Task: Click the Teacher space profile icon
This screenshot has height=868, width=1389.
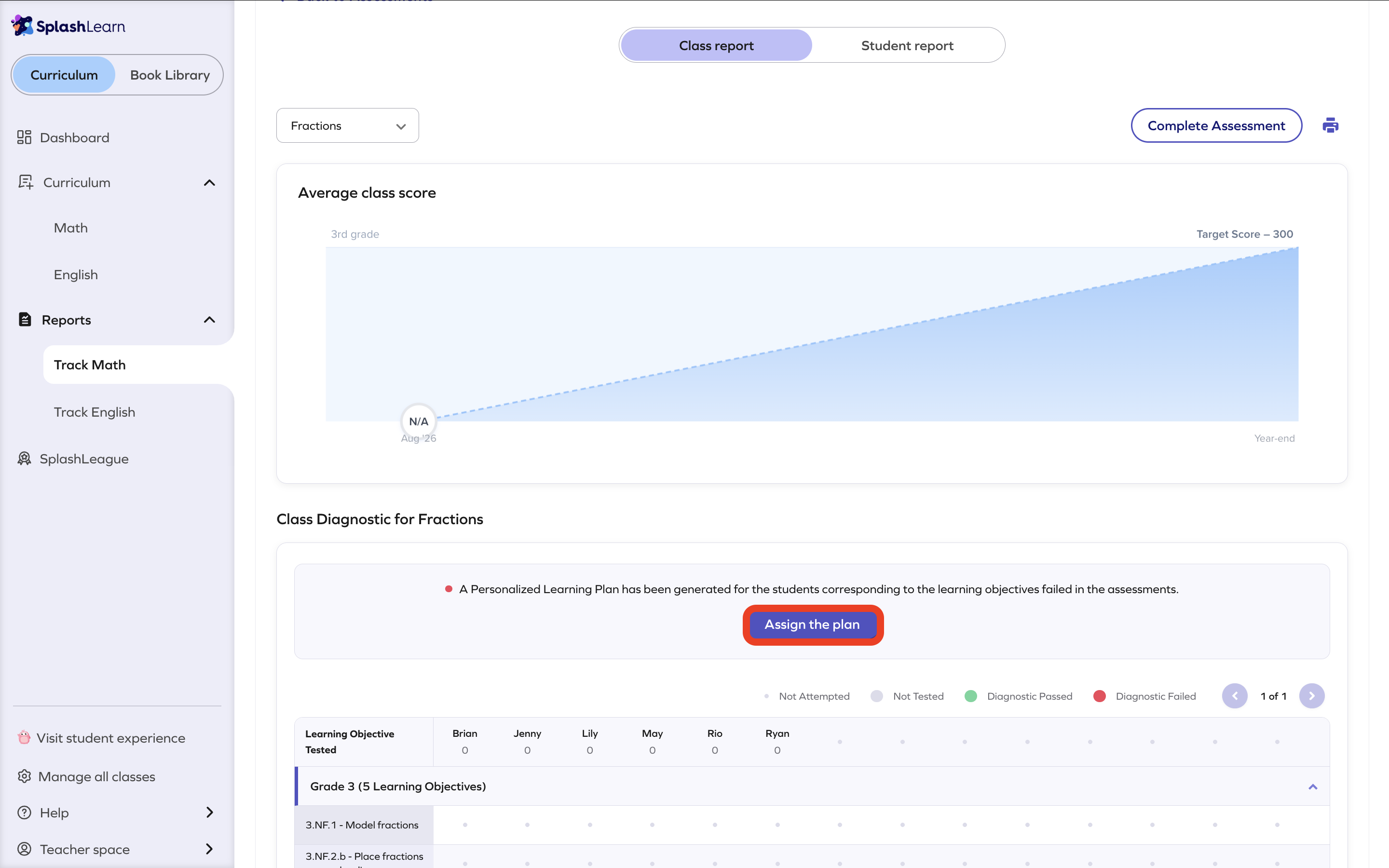Action: pyautogui.click(x=24, y=849)
